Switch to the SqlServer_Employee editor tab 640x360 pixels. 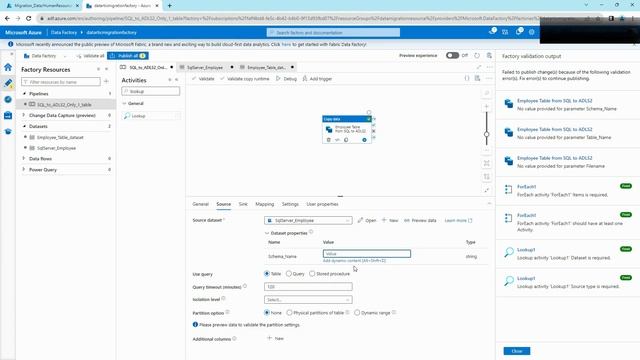click(205, 67)
